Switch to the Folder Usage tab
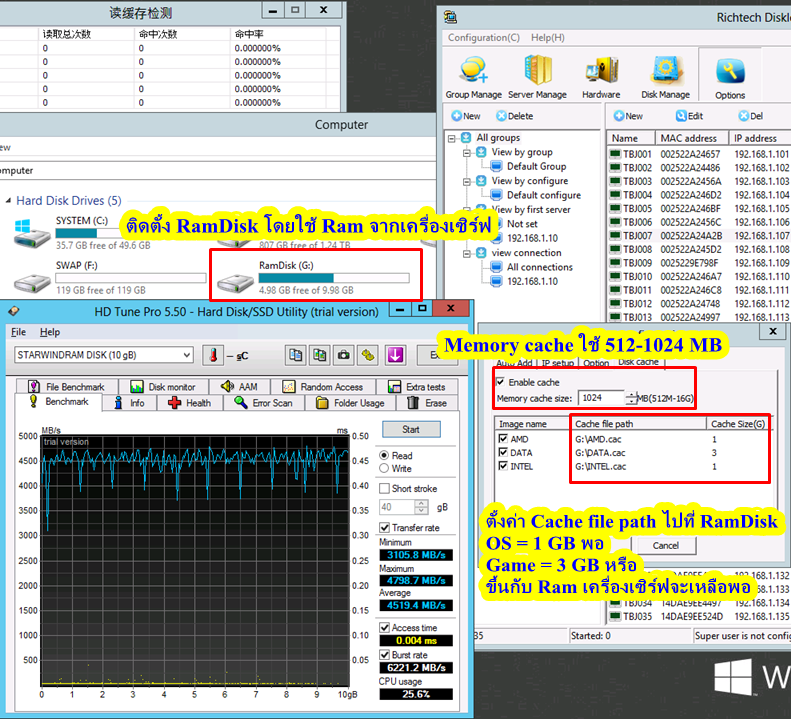791x719 pixels. tap(350, 403)
